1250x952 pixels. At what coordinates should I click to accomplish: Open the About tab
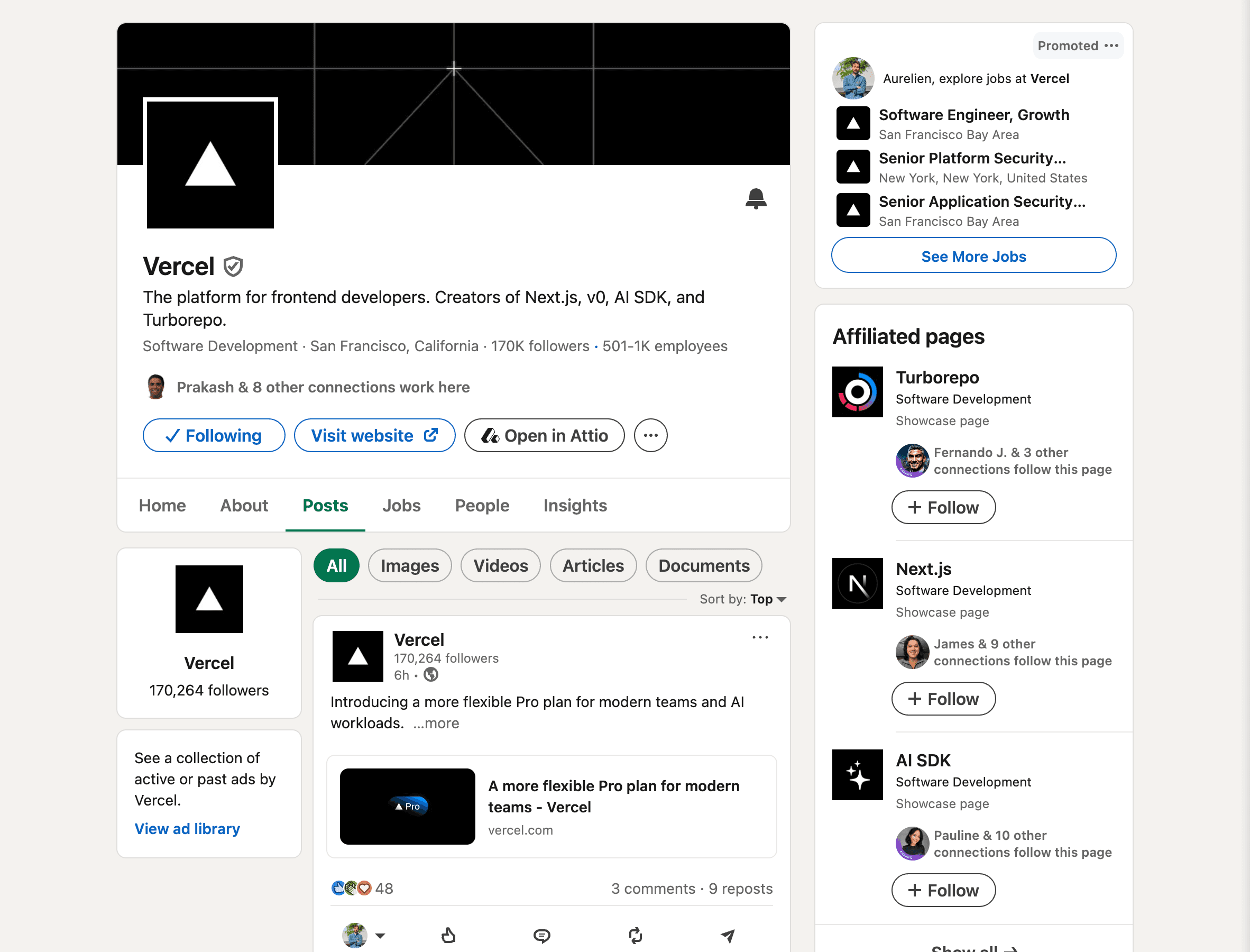tap(244, 506)
